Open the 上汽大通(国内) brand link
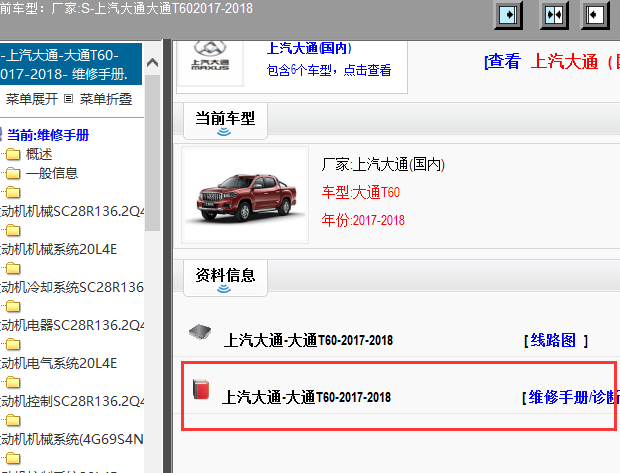Viewport: 620px width, 473px height. tap(309, 48)
